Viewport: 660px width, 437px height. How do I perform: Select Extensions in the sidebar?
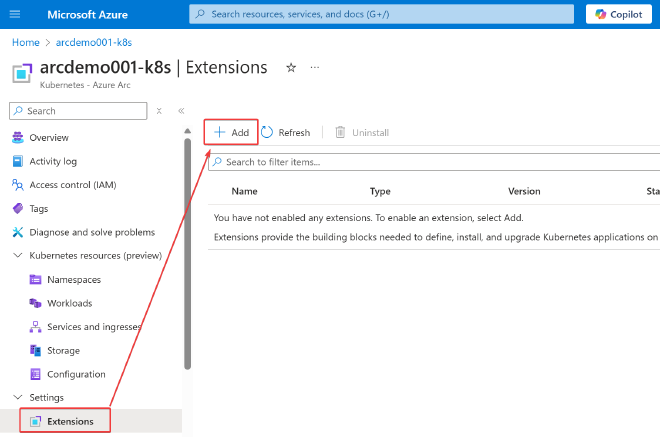tap(70, 421)
